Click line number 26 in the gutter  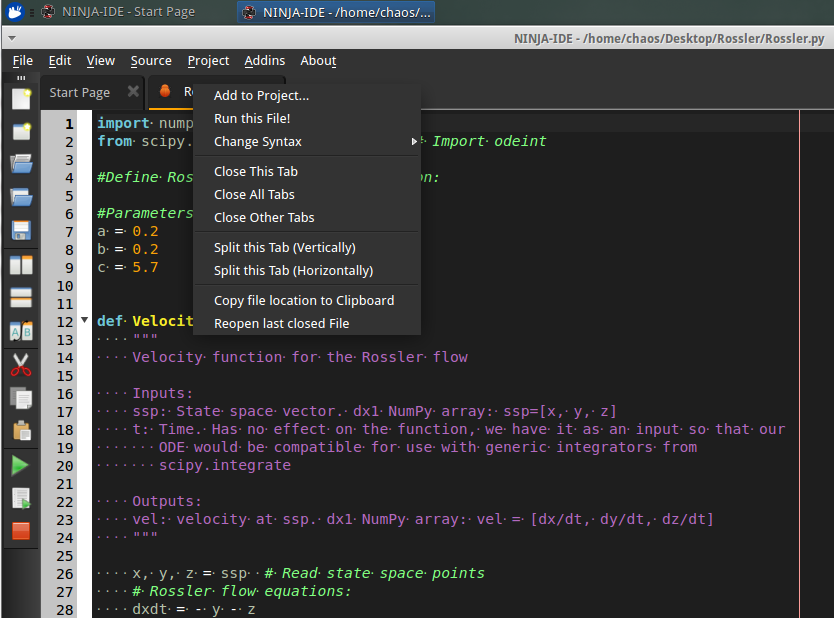[x=65, y=574]
